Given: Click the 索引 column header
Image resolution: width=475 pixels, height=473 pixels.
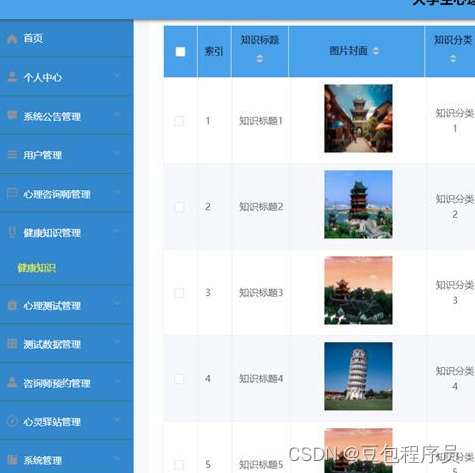Looking at the screenshot, I should tap(214, 52).
